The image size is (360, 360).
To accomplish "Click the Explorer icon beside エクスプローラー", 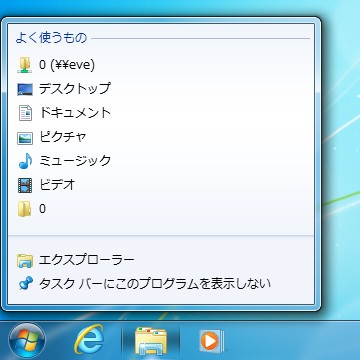I will [25, 260].
